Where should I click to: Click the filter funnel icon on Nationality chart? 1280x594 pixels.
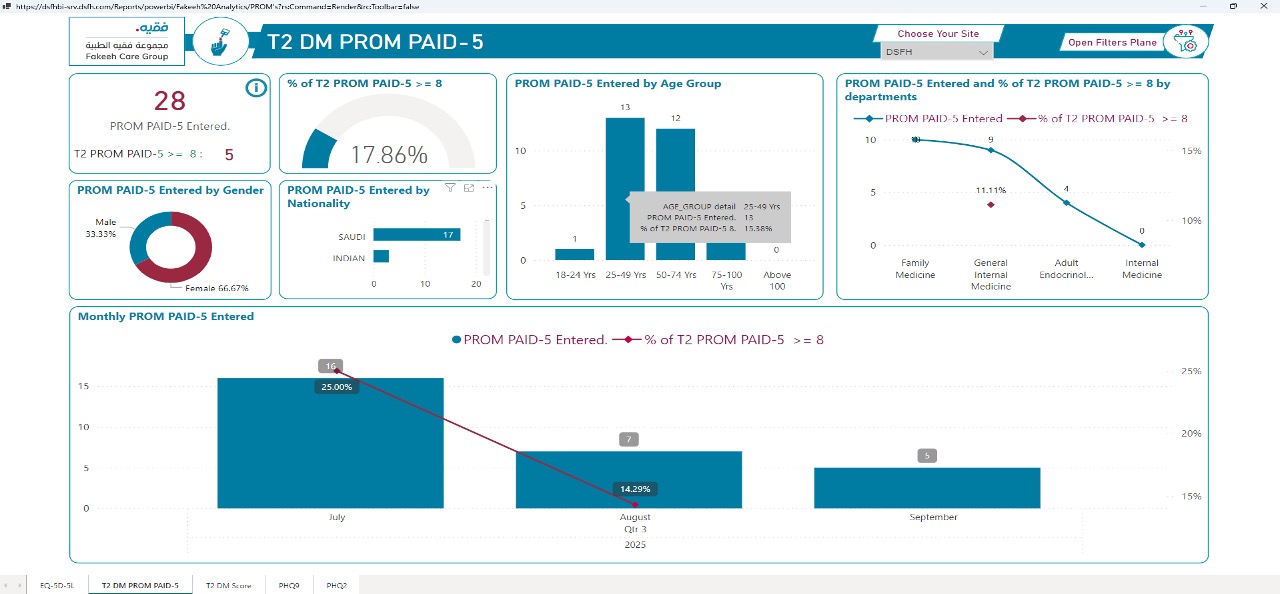450,187
